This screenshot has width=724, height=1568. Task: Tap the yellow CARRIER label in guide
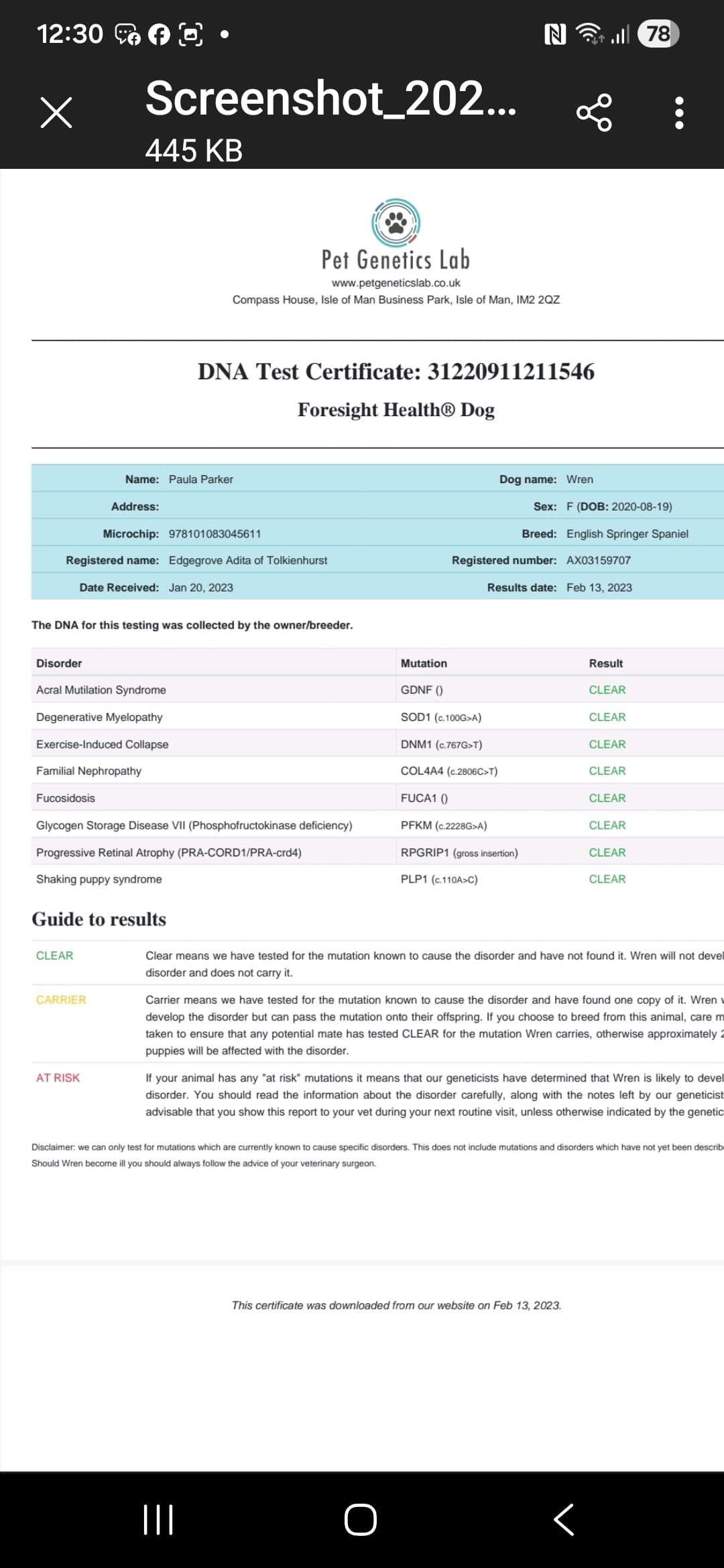[x=61, y=1000]
